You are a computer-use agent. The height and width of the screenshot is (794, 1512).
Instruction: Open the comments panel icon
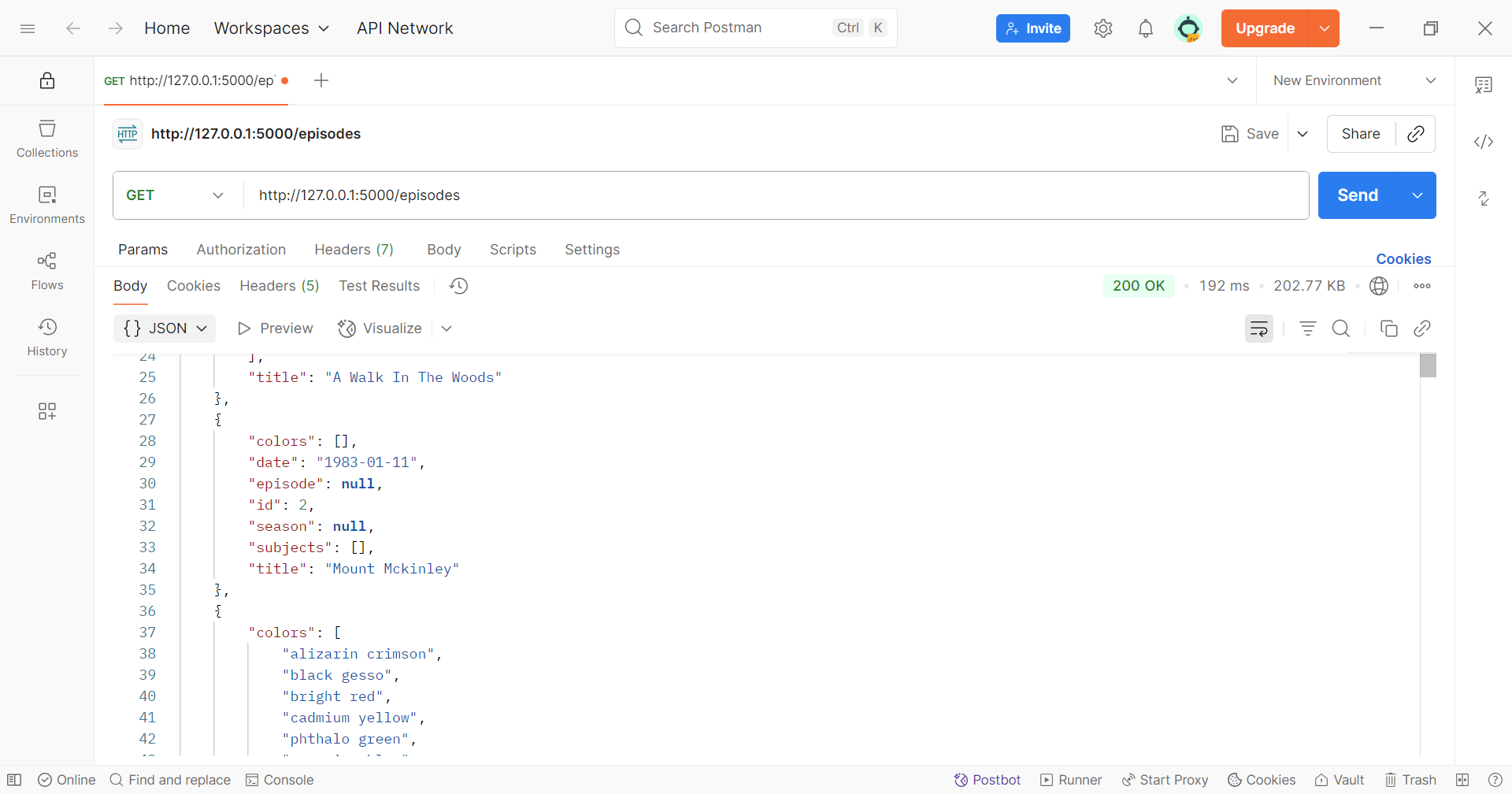tap(1484, 85)
